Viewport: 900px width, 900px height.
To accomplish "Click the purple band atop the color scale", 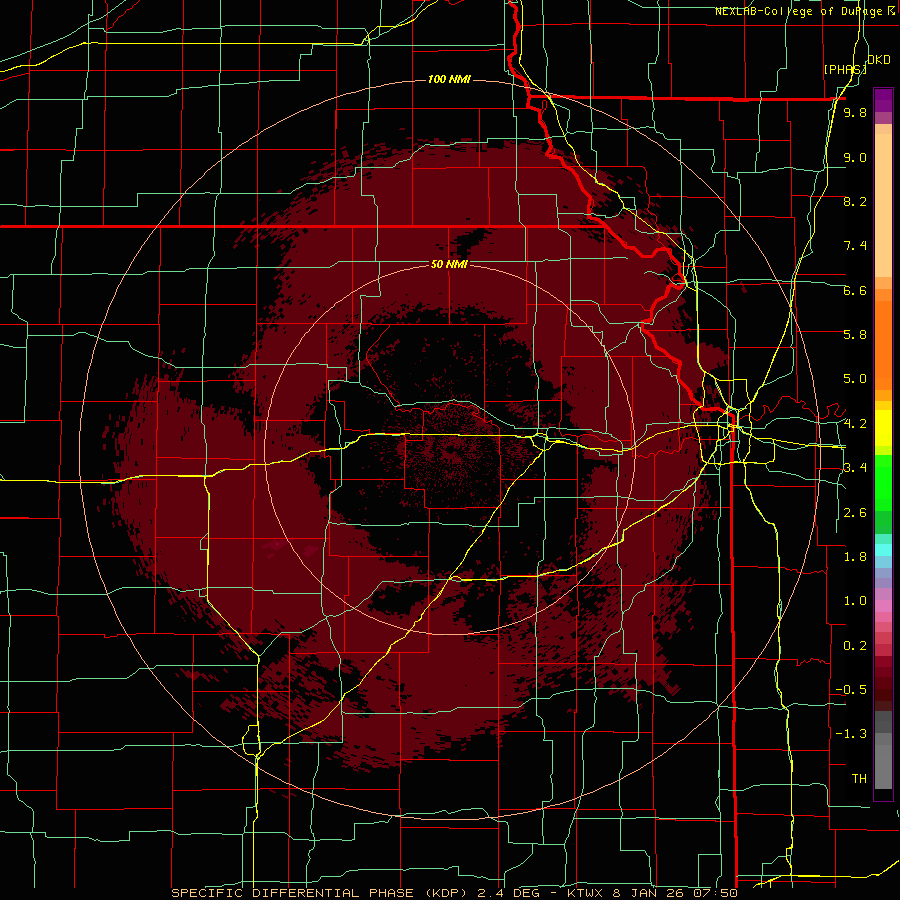I will click(x=883, y=100).
